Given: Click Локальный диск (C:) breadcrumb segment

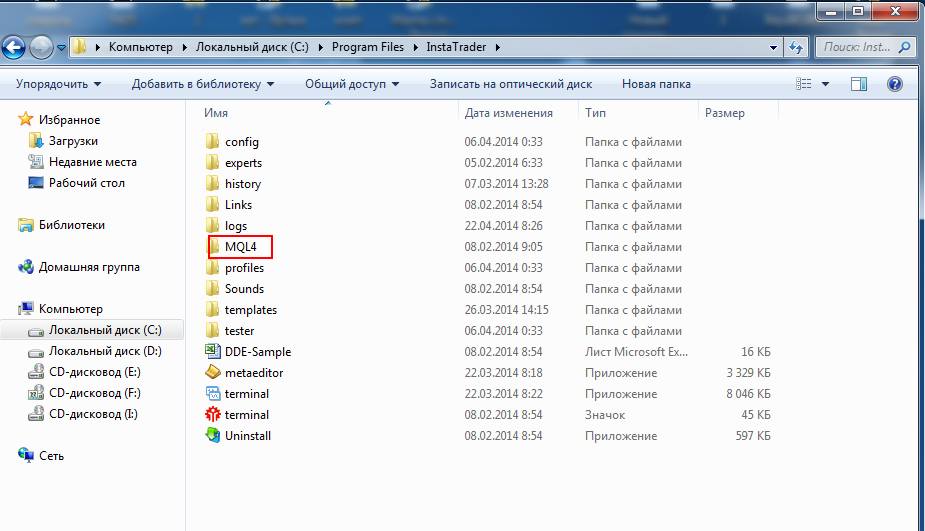Looking at the screenshot, I should pyautogui.click(x=252, y=47).
